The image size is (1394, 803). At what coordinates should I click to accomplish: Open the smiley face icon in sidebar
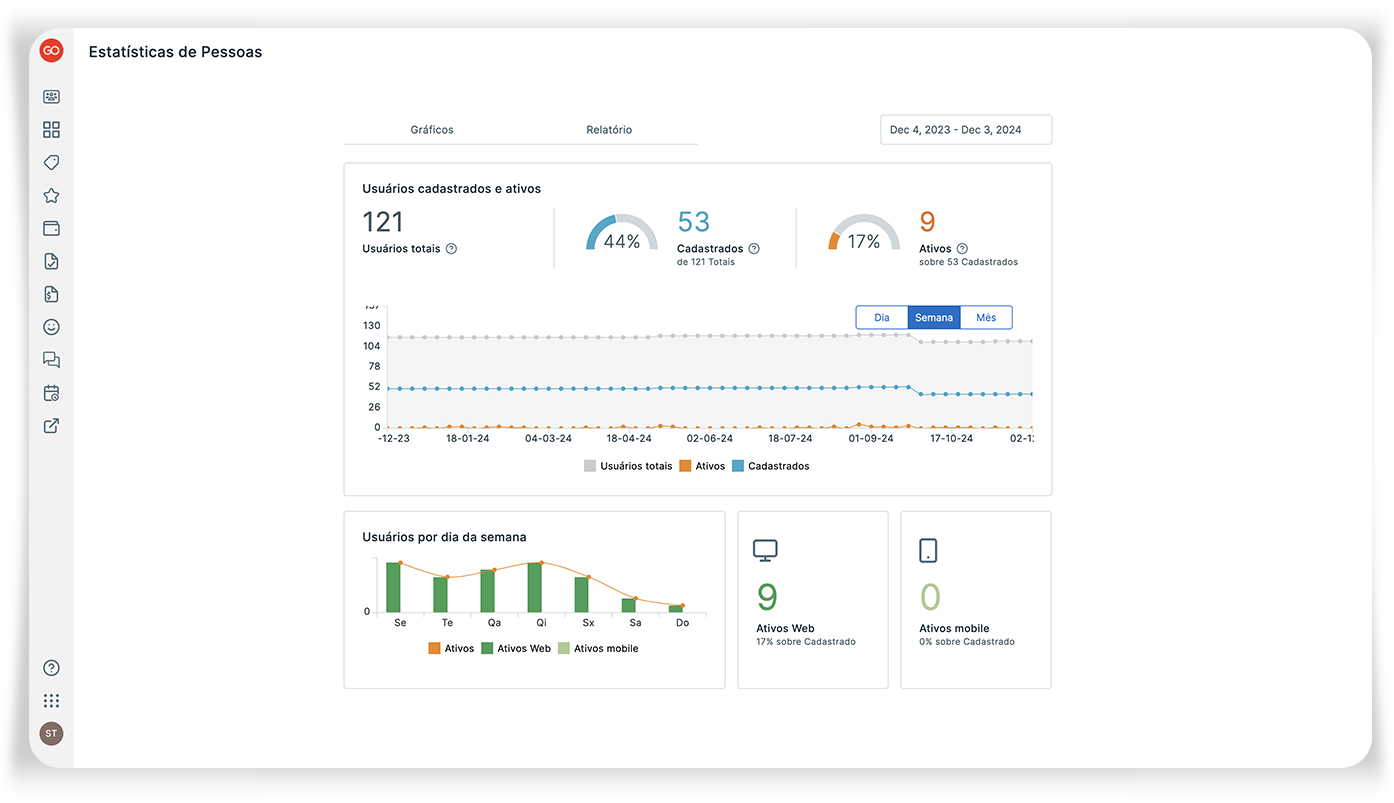coord(51,327)
